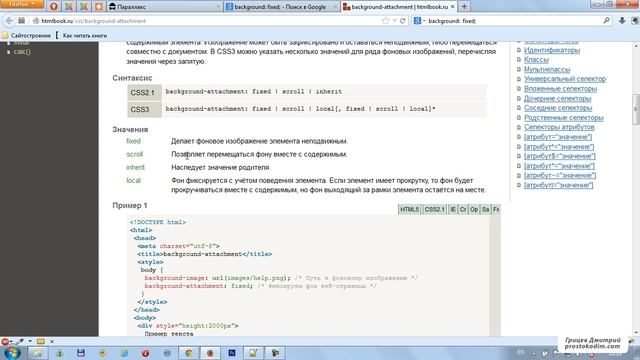Select the Синтаксис heading
640x360 pixels.
132,78
